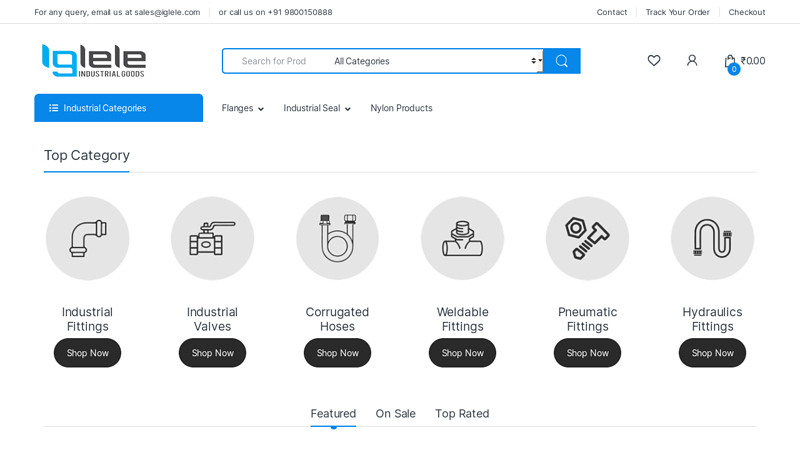
Task: Focus the Search for Products field
Action: [276, 61]
